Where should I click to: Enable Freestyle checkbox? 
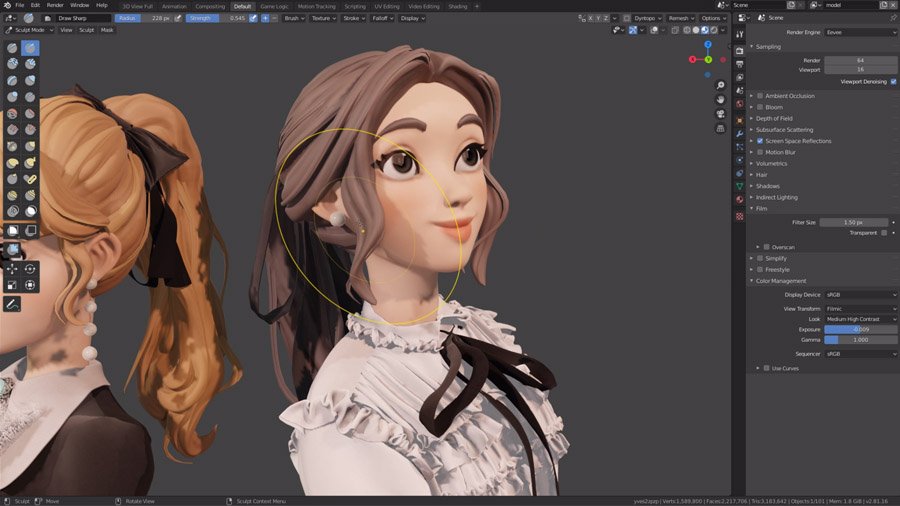coord(760,270)
